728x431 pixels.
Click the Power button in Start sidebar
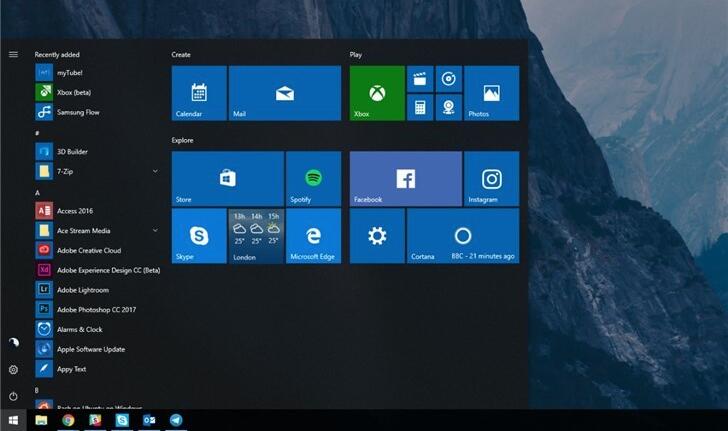pos(13,397)
